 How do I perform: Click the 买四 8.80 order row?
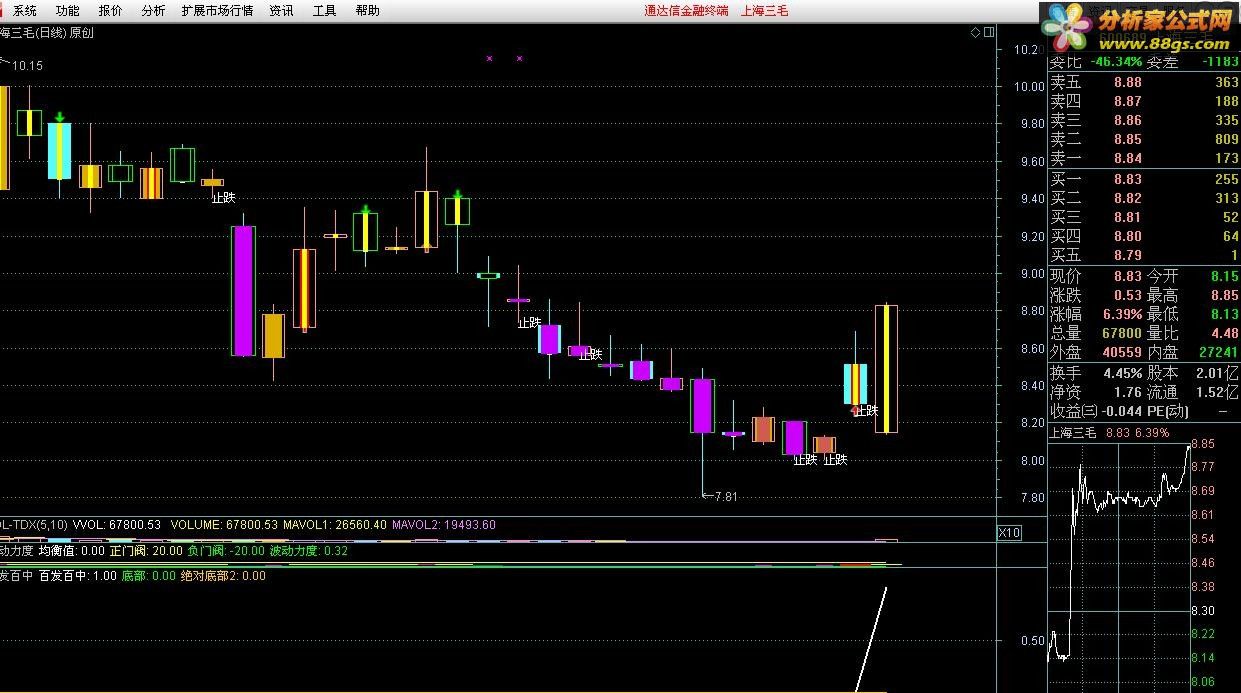[x=1144, y=237]
